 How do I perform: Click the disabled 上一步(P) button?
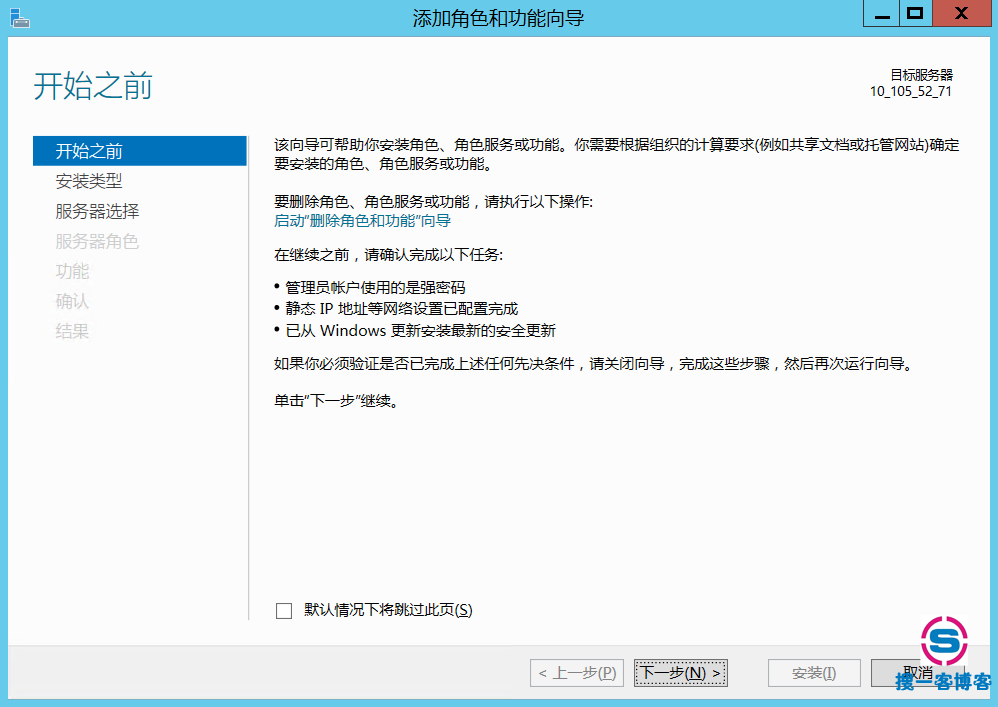click(x=577, y=673)
